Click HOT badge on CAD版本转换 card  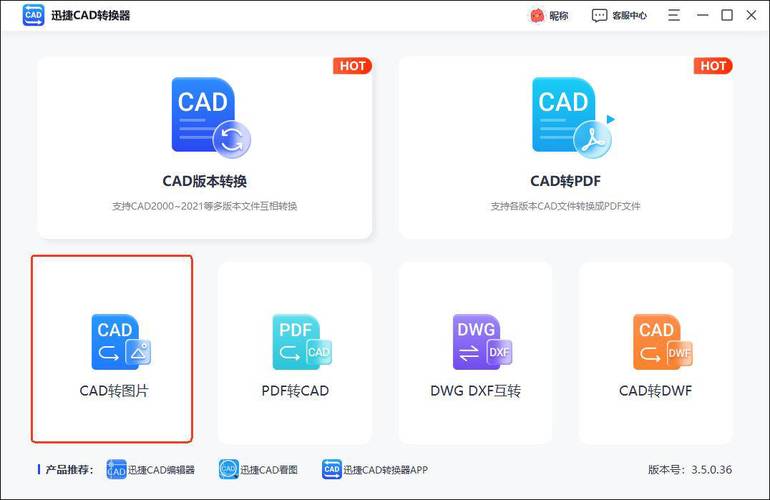(353, 66)
